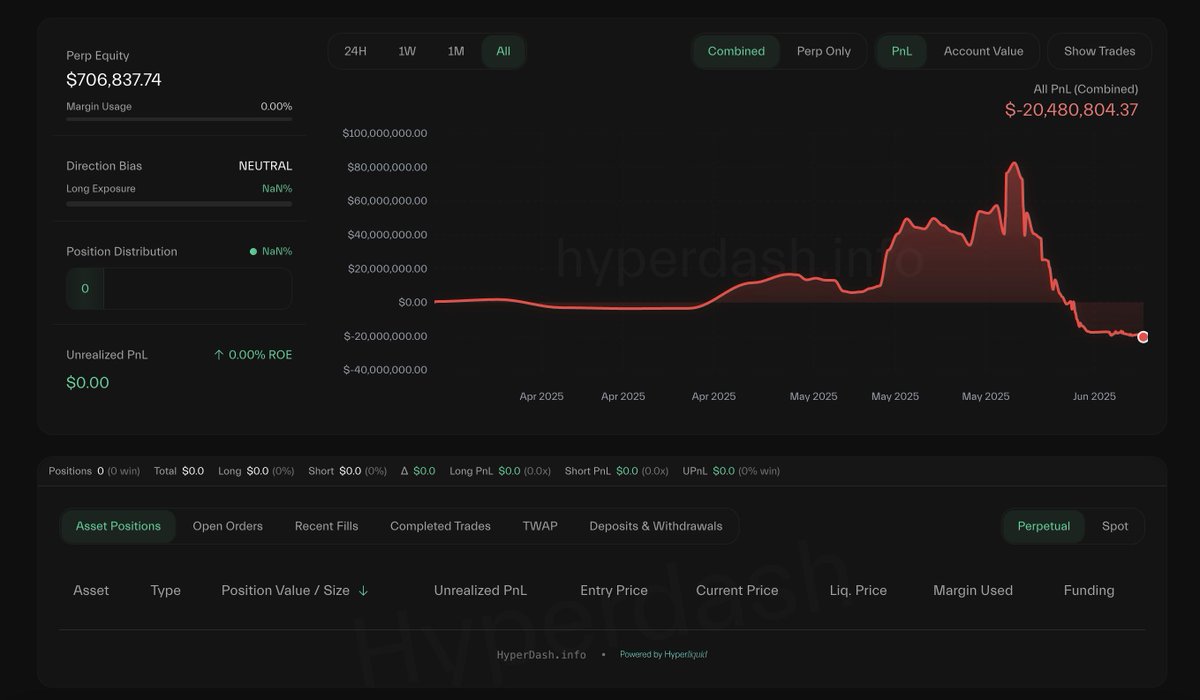Click the Liq. Price column header

858,591
